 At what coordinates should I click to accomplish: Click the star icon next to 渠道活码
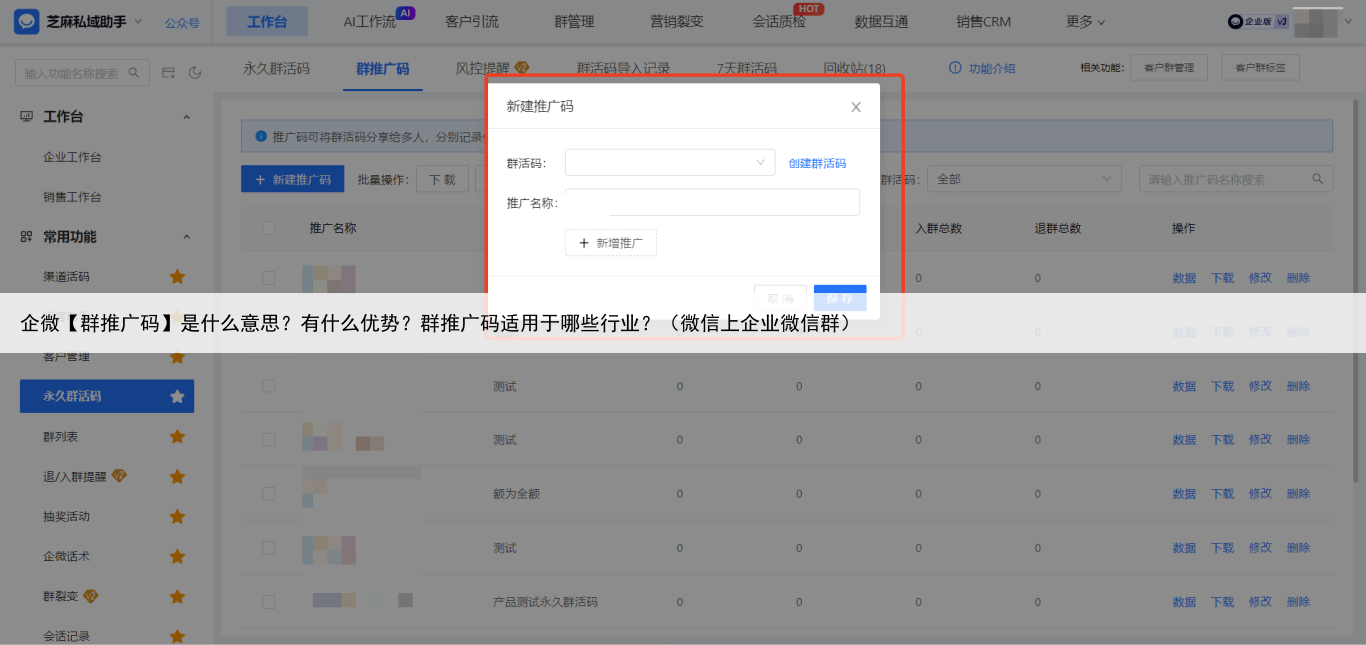coord(177,277)
